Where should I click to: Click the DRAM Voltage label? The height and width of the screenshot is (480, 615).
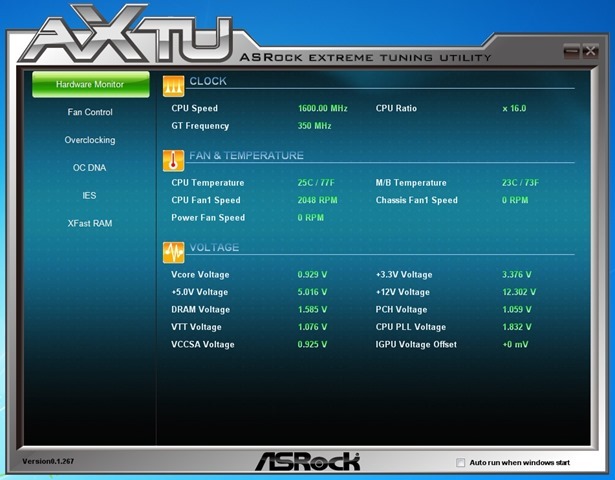tap(200, 309)
